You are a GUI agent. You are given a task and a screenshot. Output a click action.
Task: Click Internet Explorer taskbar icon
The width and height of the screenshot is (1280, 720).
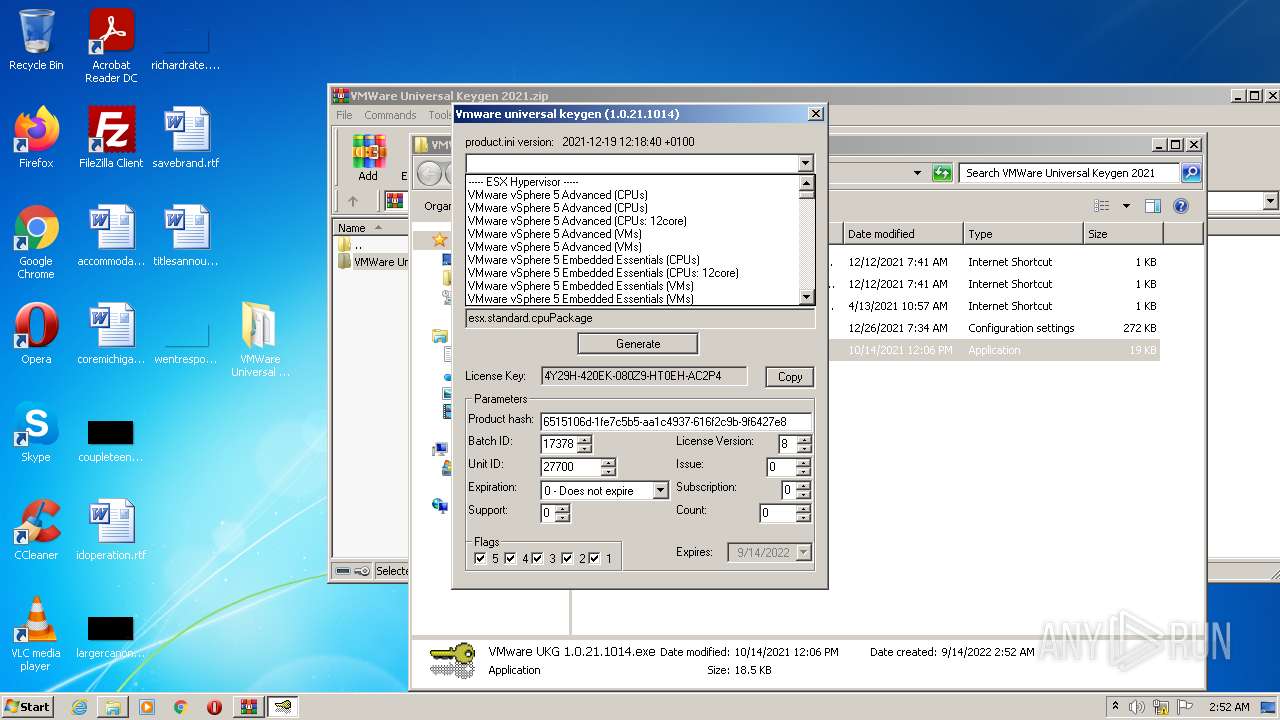coord(79,707)
